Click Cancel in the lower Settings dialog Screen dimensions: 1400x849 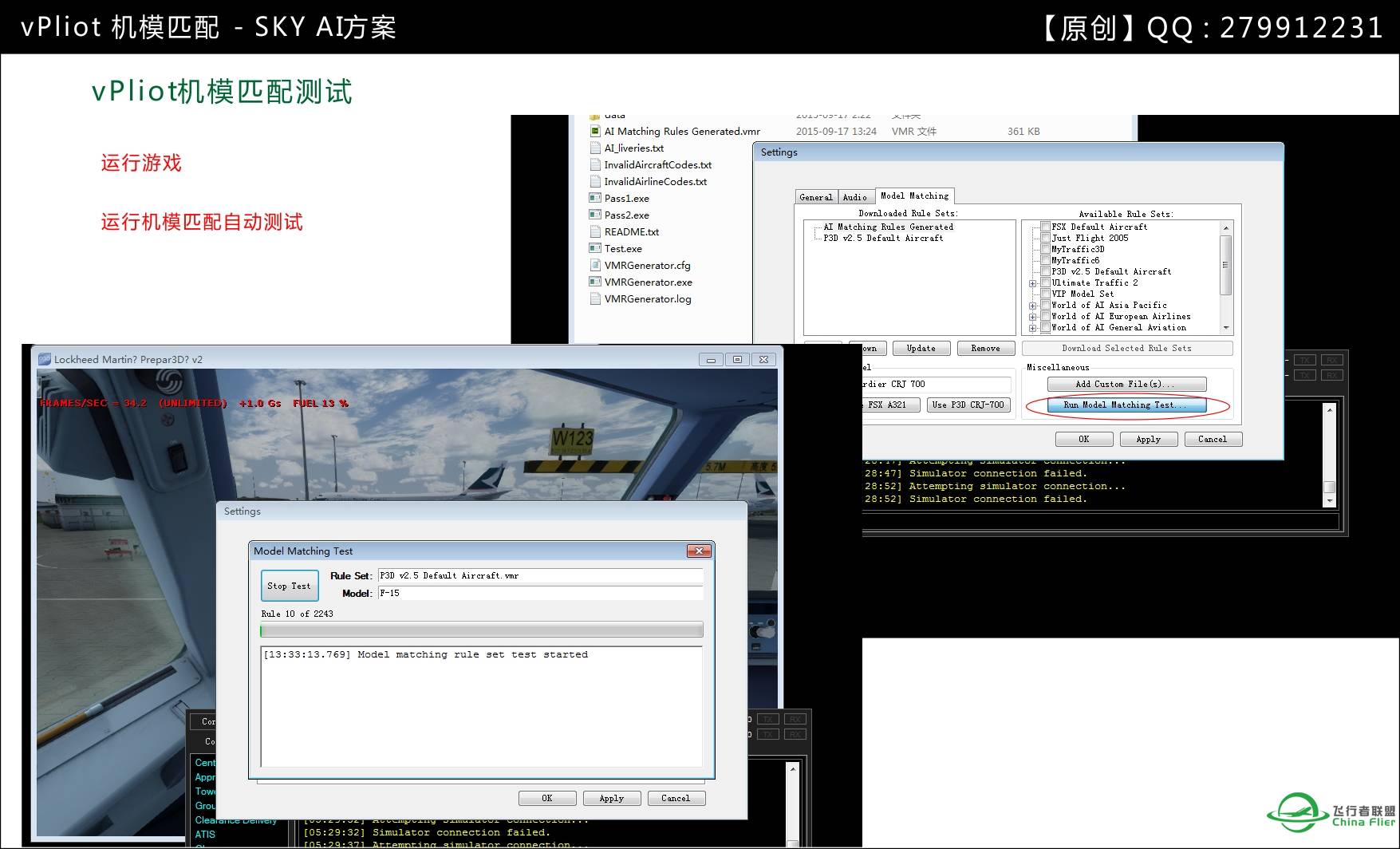(x=676, y=798)
